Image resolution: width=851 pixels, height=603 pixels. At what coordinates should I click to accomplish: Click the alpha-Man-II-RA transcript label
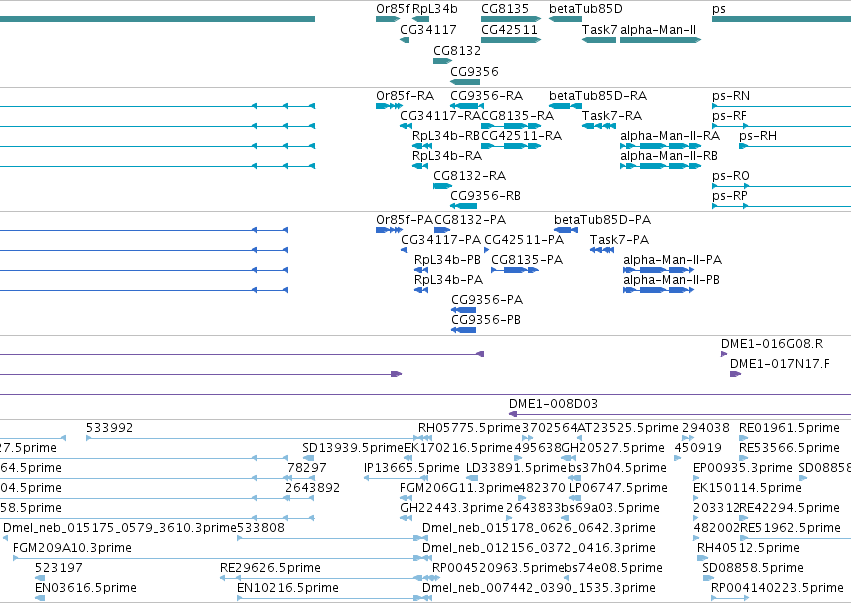coord(670,136)
